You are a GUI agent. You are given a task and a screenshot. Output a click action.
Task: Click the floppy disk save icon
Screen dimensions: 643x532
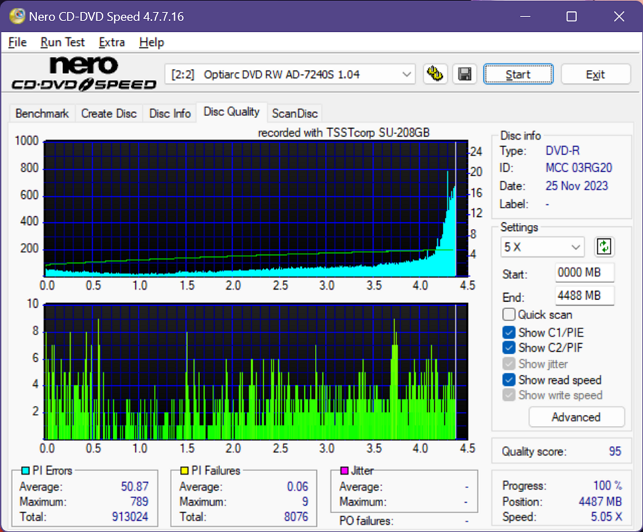[465, 74]
